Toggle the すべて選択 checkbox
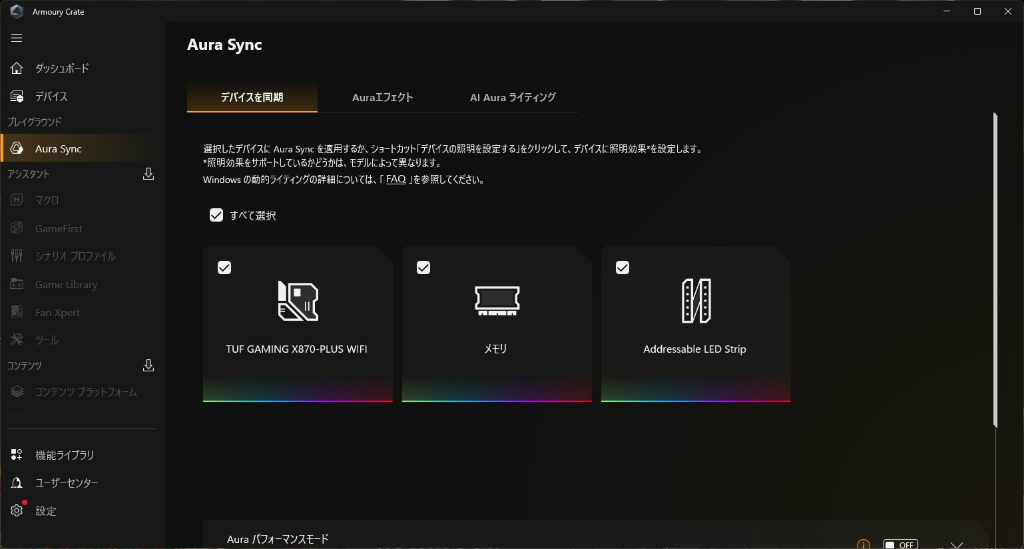The height and width of the screenshot is (549, 1024). click(x=216, y=215)
